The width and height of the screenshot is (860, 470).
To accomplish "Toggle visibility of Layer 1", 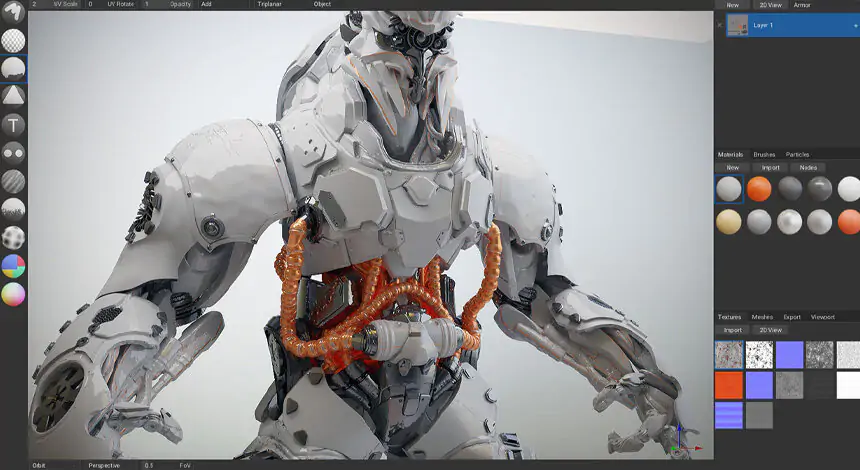I will [720, 26].
